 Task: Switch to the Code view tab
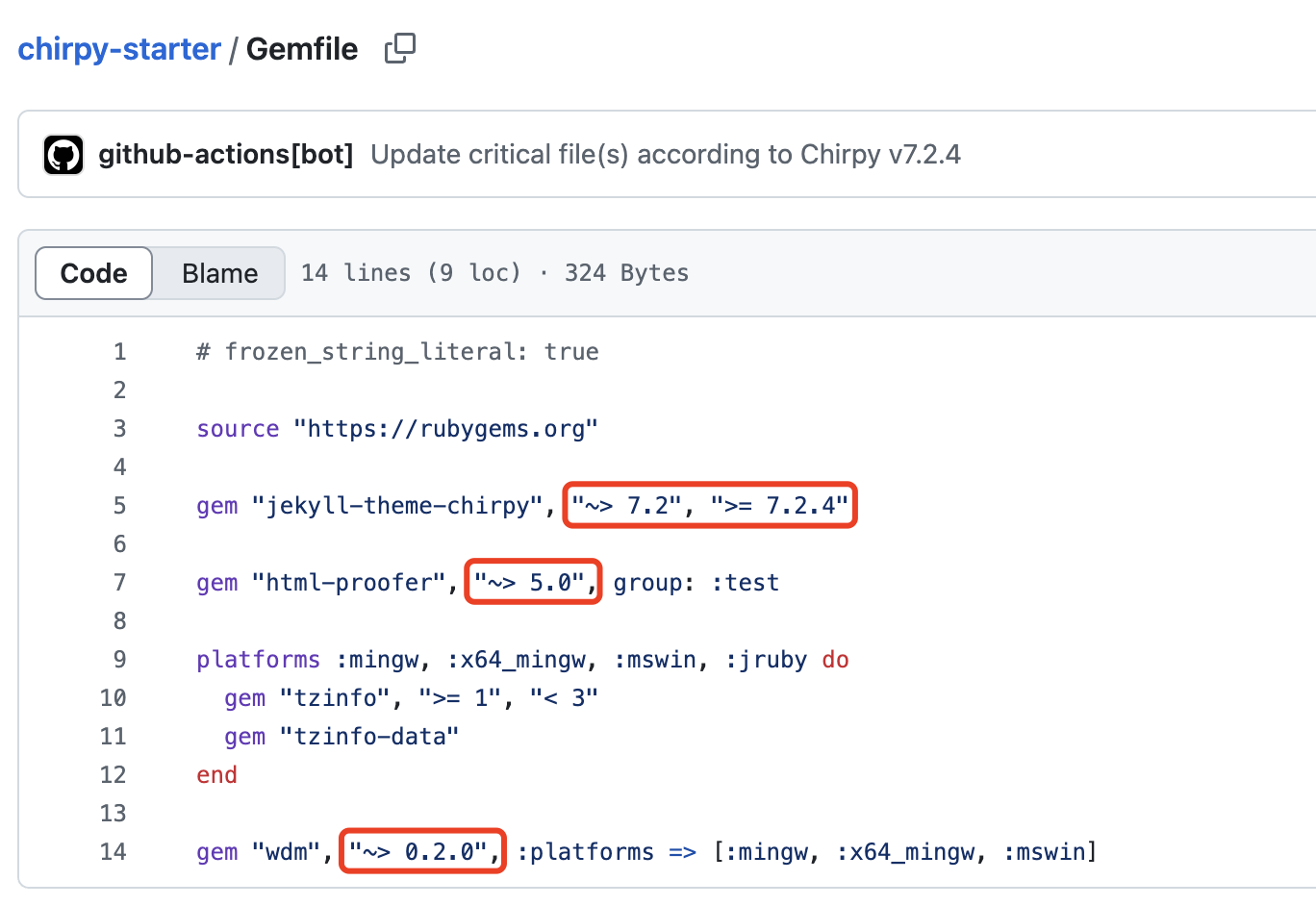[93, 273]
